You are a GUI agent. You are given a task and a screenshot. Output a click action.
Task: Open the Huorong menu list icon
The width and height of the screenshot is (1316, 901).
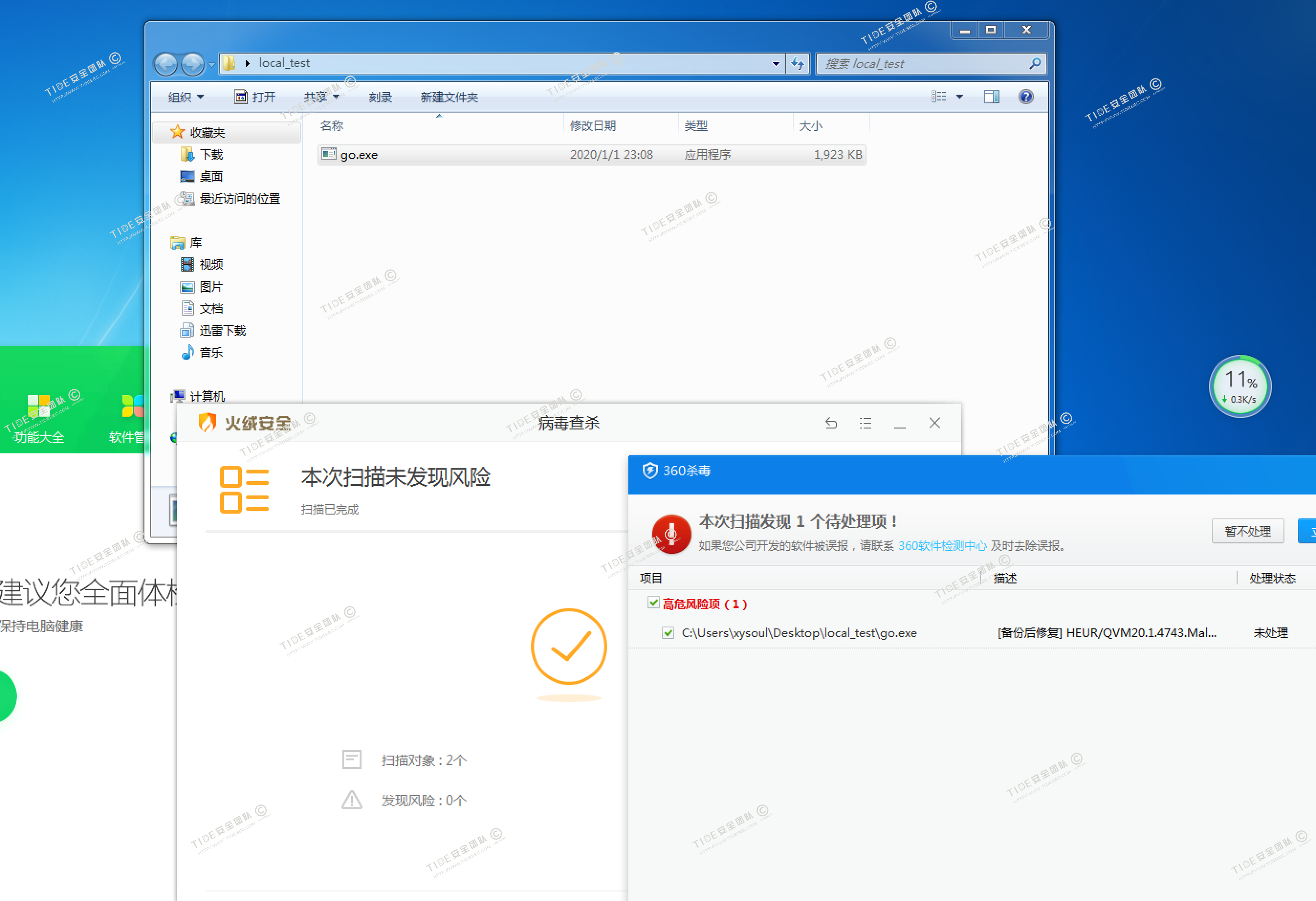coord(865,423)
